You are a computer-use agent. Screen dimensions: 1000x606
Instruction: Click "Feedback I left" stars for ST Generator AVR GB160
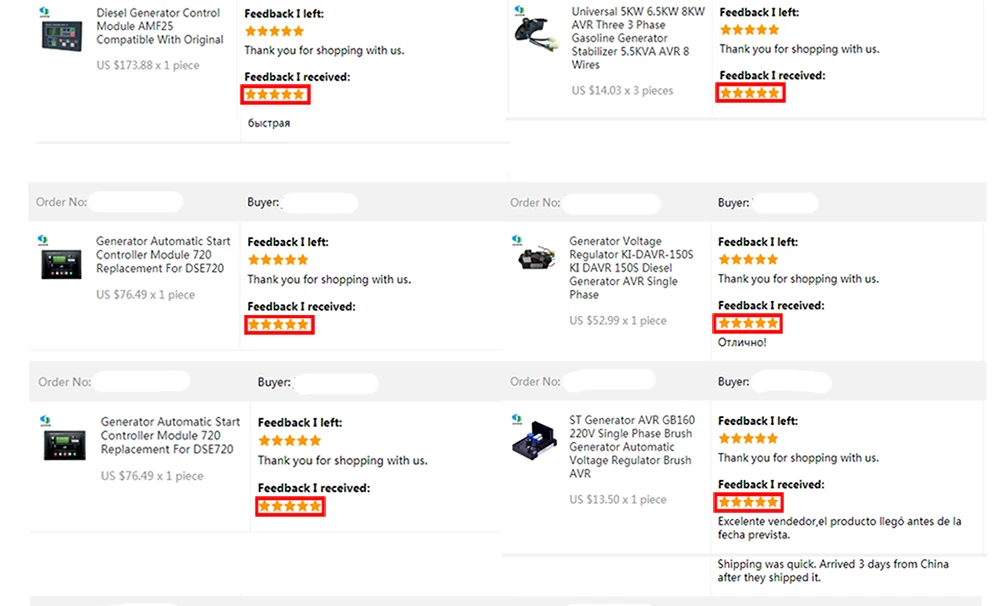point(747,439)
